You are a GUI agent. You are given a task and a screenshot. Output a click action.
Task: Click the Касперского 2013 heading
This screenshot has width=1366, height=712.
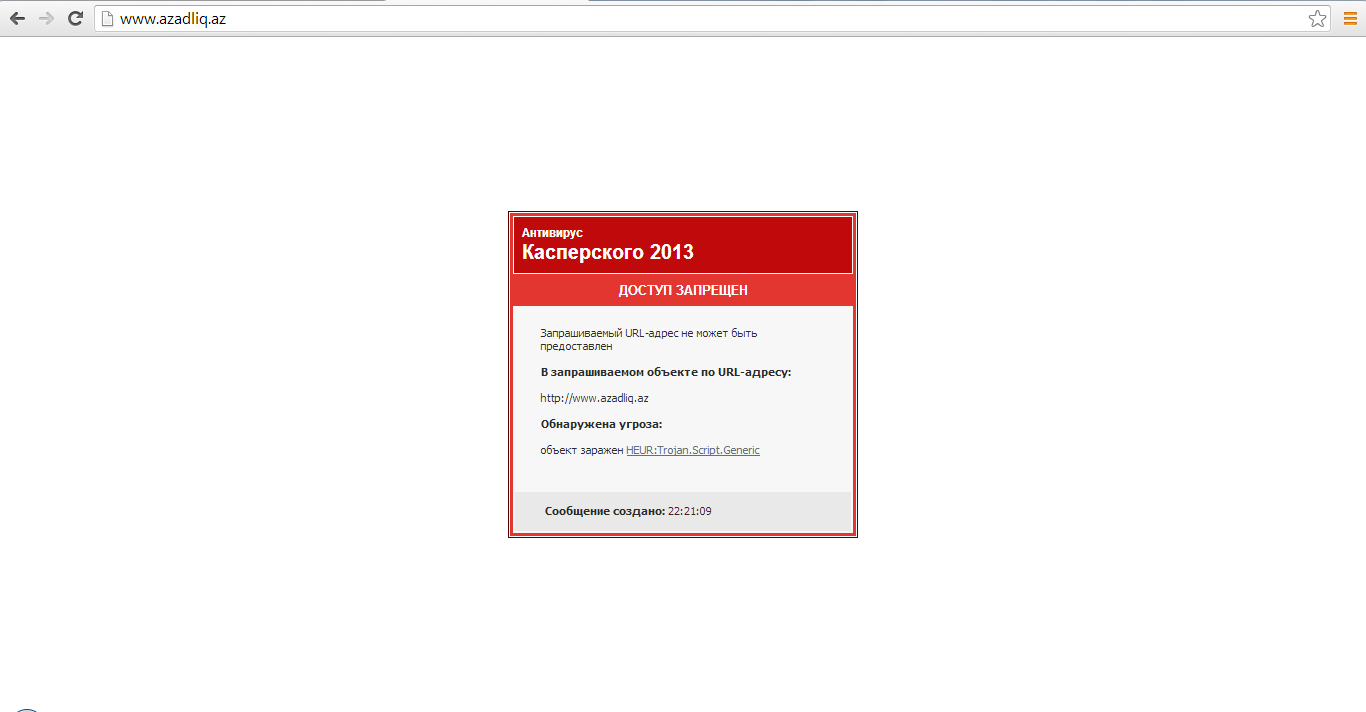tap(607, 253)
